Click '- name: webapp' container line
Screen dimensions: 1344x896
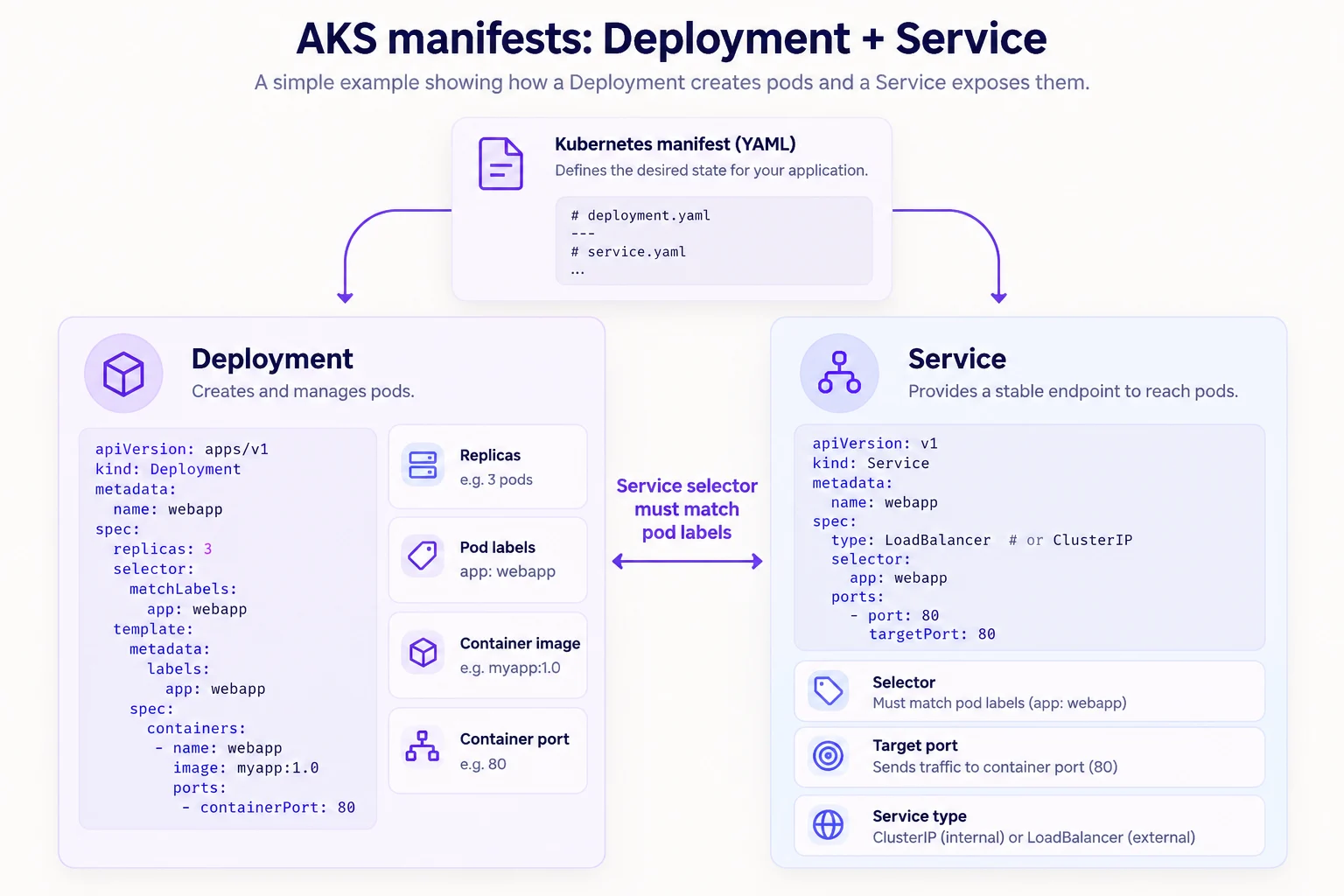click(219, 748)
